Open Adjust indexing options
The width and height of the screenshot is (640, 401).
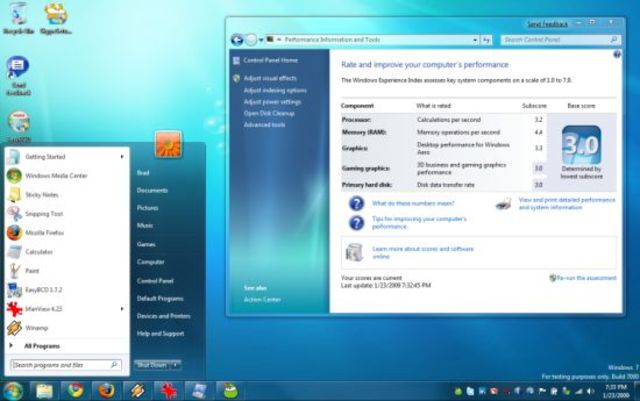275,90
